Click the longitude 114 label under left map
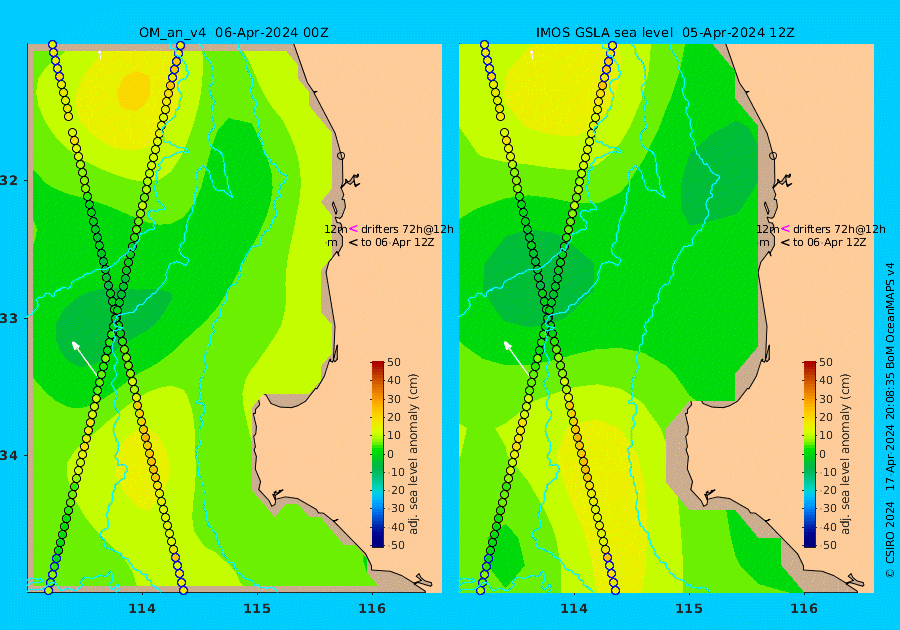Screen dimensions: 900x630 tap(142, 609)
